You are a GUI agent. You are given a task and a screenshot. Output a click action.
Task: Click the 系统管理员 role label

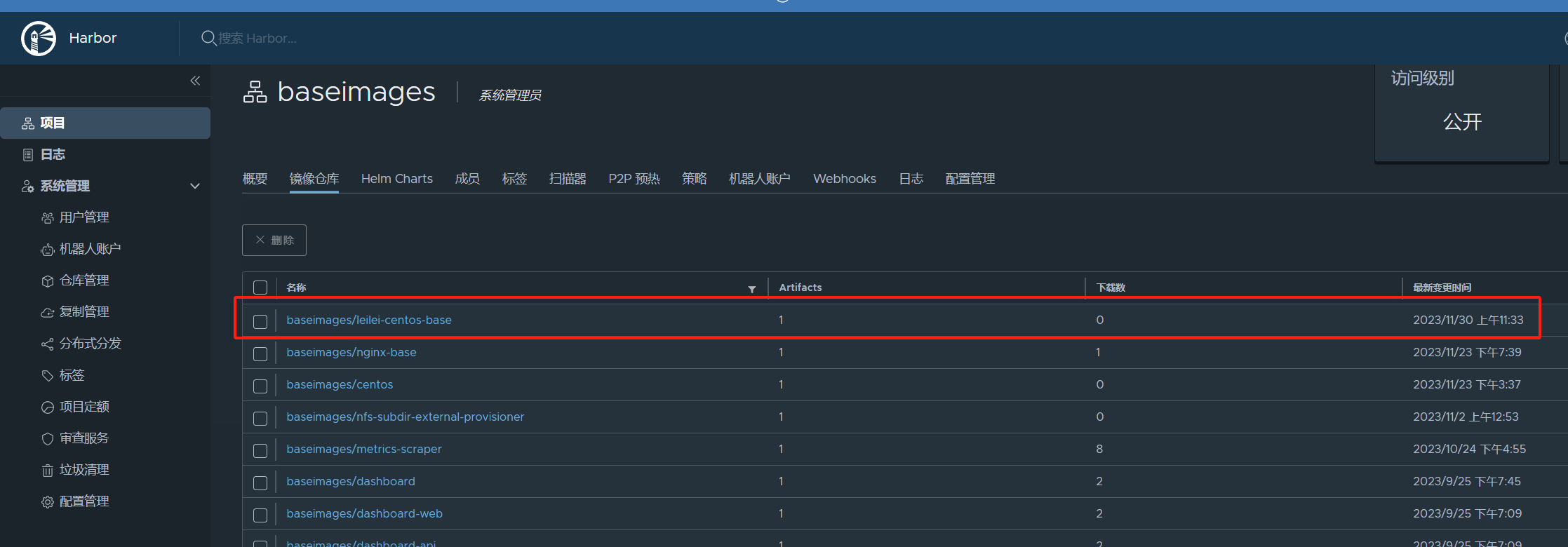pyautogui.click(x=510, y=95)
